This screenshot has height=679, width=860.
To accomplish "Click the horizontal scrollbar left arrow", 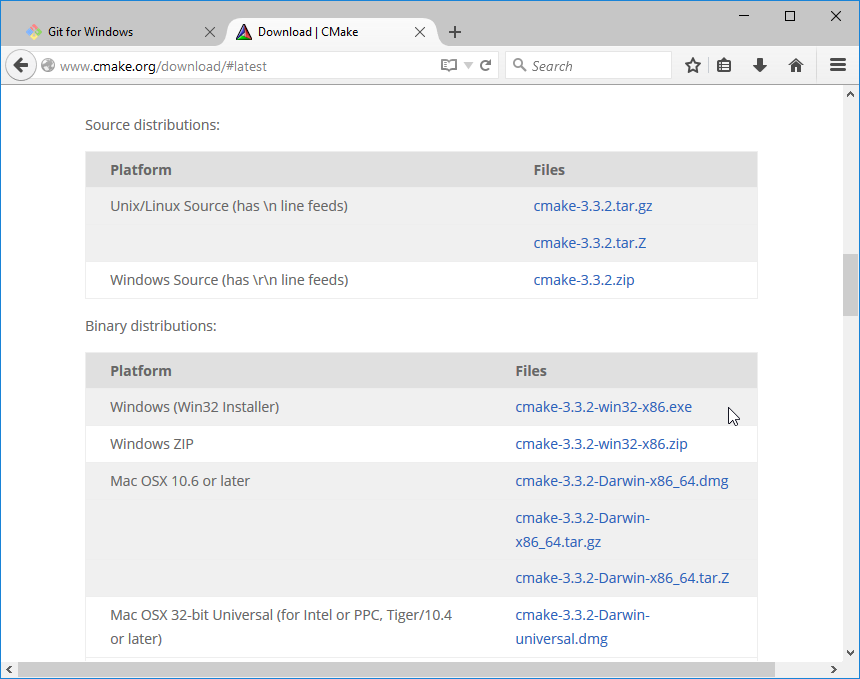I will pos(9,669).
